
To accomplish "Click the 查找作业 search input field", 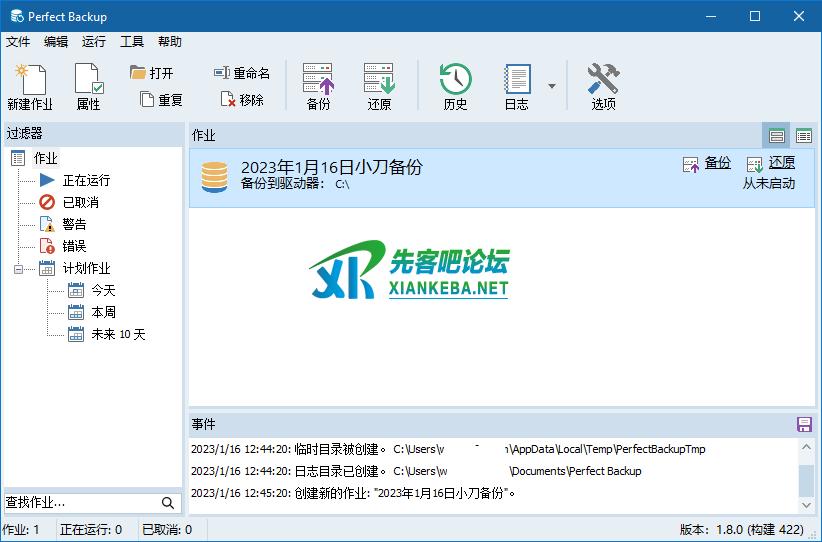I will (x=80, y=502).
